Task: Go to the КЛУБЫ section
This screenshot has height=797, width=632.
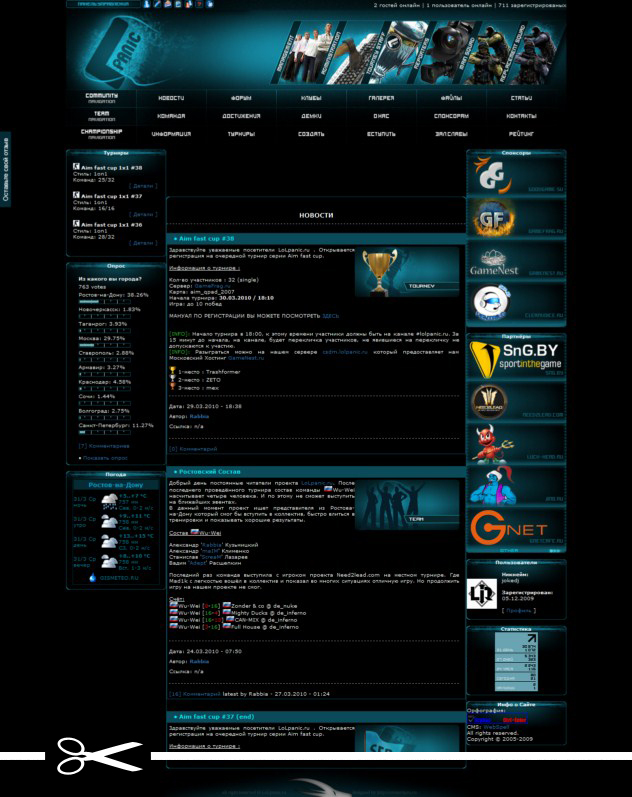Action: (311, 98)
